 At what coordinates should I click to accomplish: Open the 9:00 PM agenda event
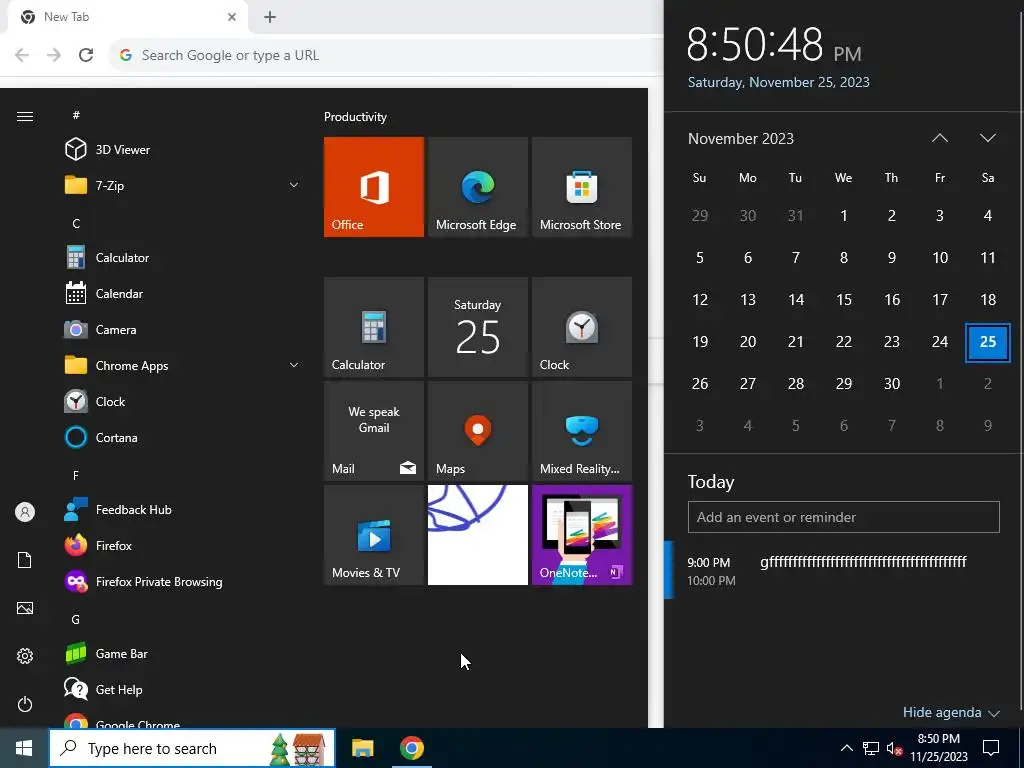pos(843,570)
